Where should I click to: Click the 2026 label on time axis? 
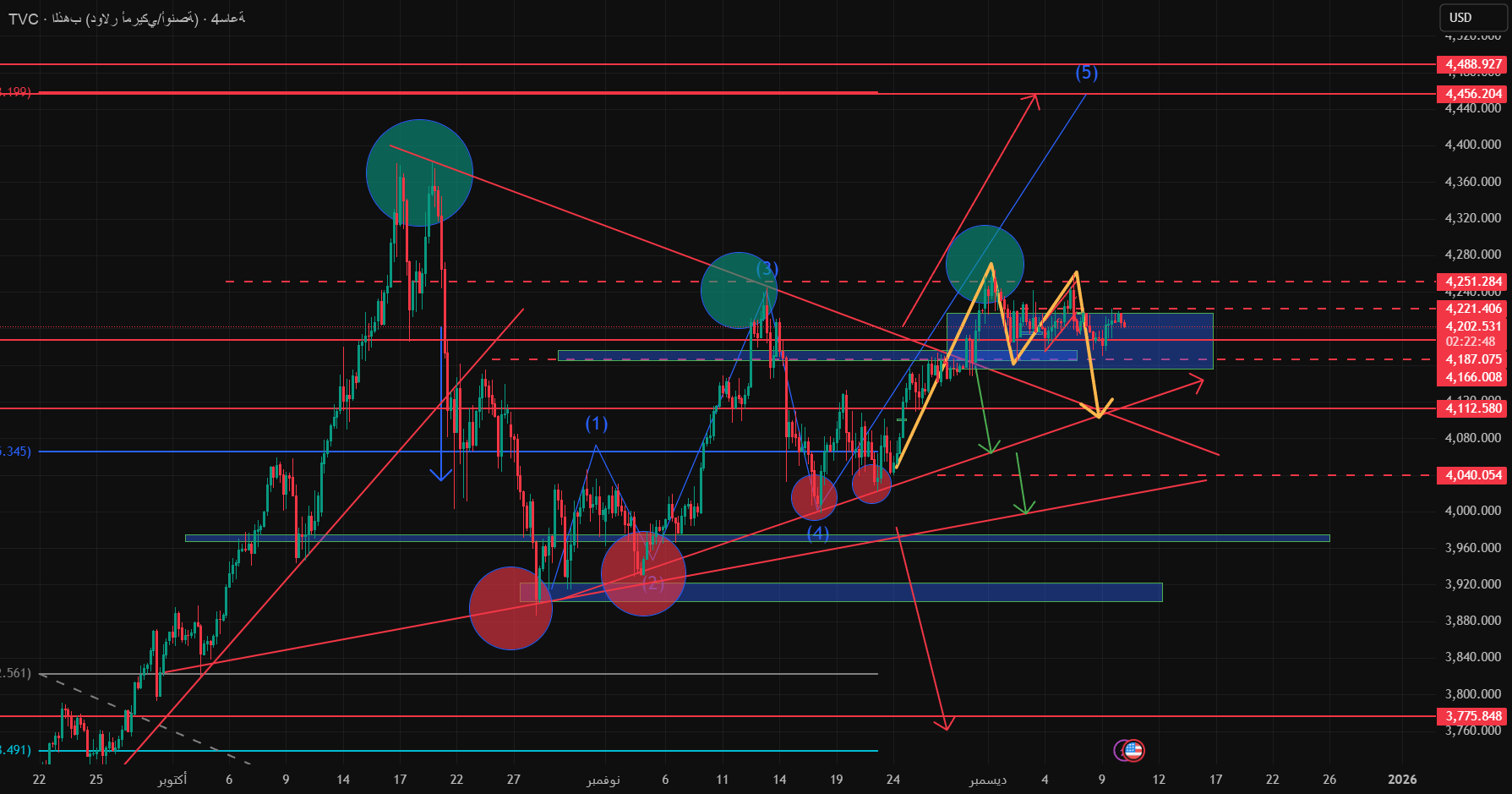click(1402, 779)
